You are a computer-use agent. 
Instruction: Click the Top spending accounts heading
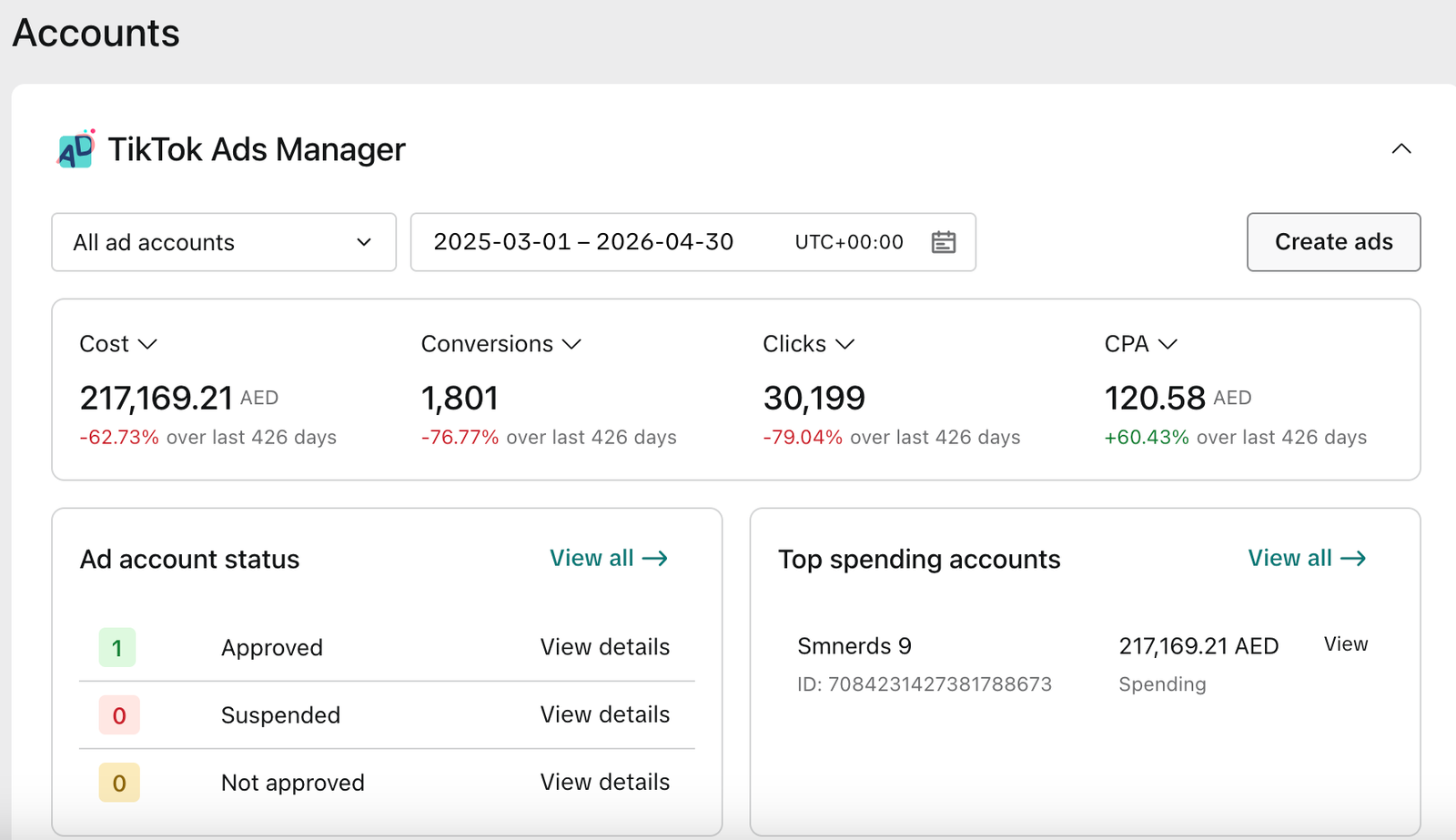[919, 559]
